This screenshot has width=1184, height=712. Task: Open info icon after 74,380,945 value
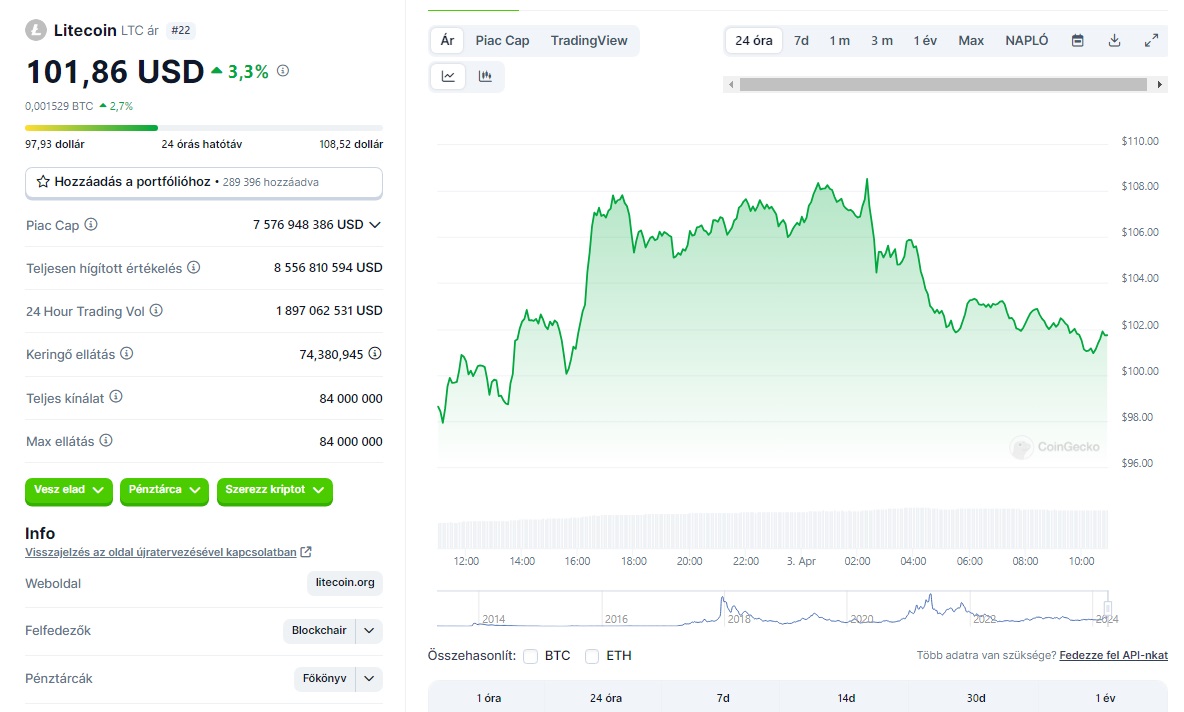(375, 353)
